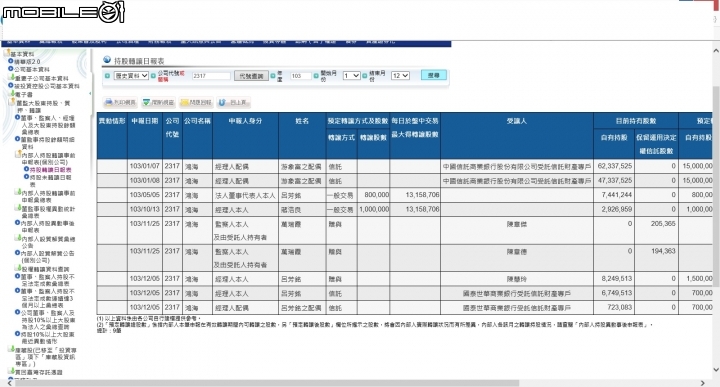Click the 搜尋 search button
Image resolution: width=720 pixels, height=387 pixels.
(x=433, y=75)
